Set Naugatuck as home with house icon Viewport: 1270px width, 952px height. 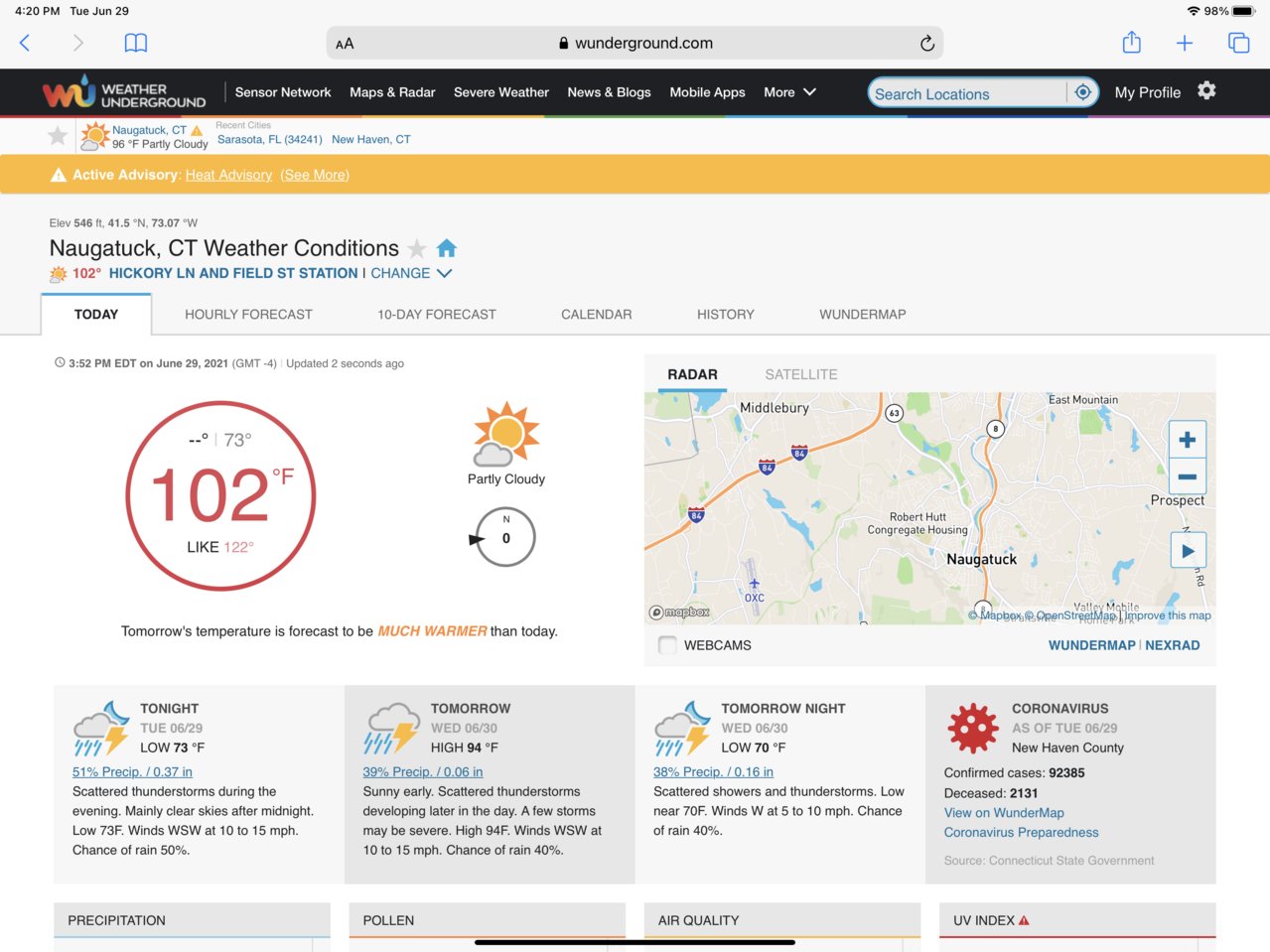(x=447, y=247)
